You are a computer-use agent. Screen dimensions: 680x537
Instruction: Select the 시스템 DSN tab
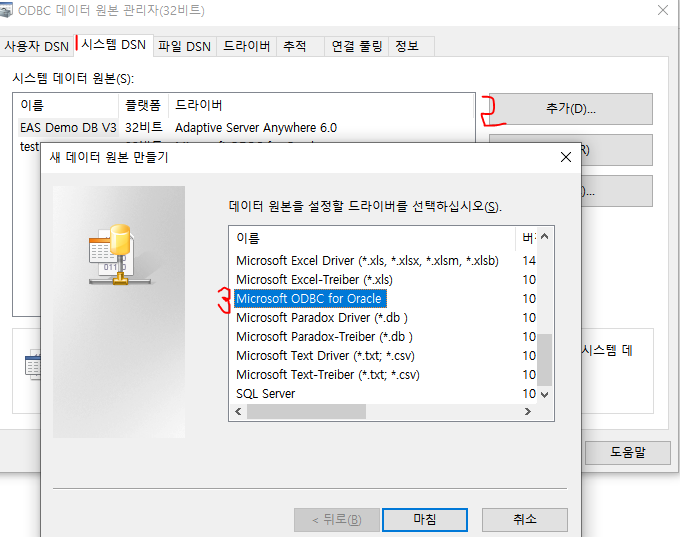[x=114, y=45]
